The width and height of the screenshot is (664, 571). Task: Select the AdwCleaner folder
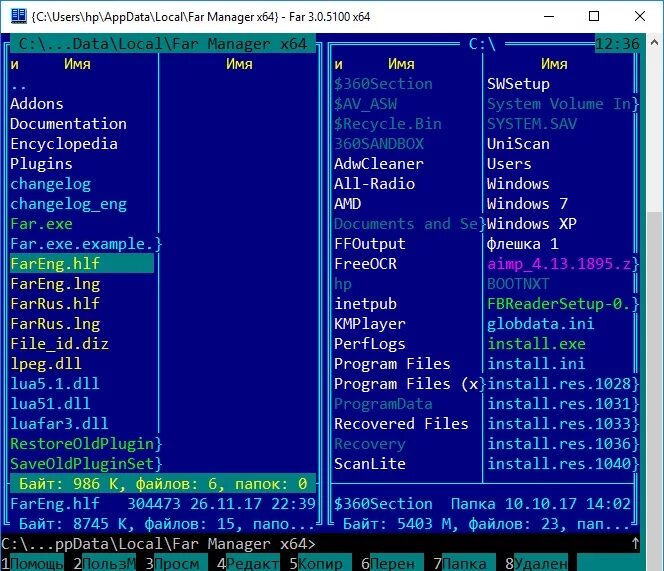pos(379,164)
